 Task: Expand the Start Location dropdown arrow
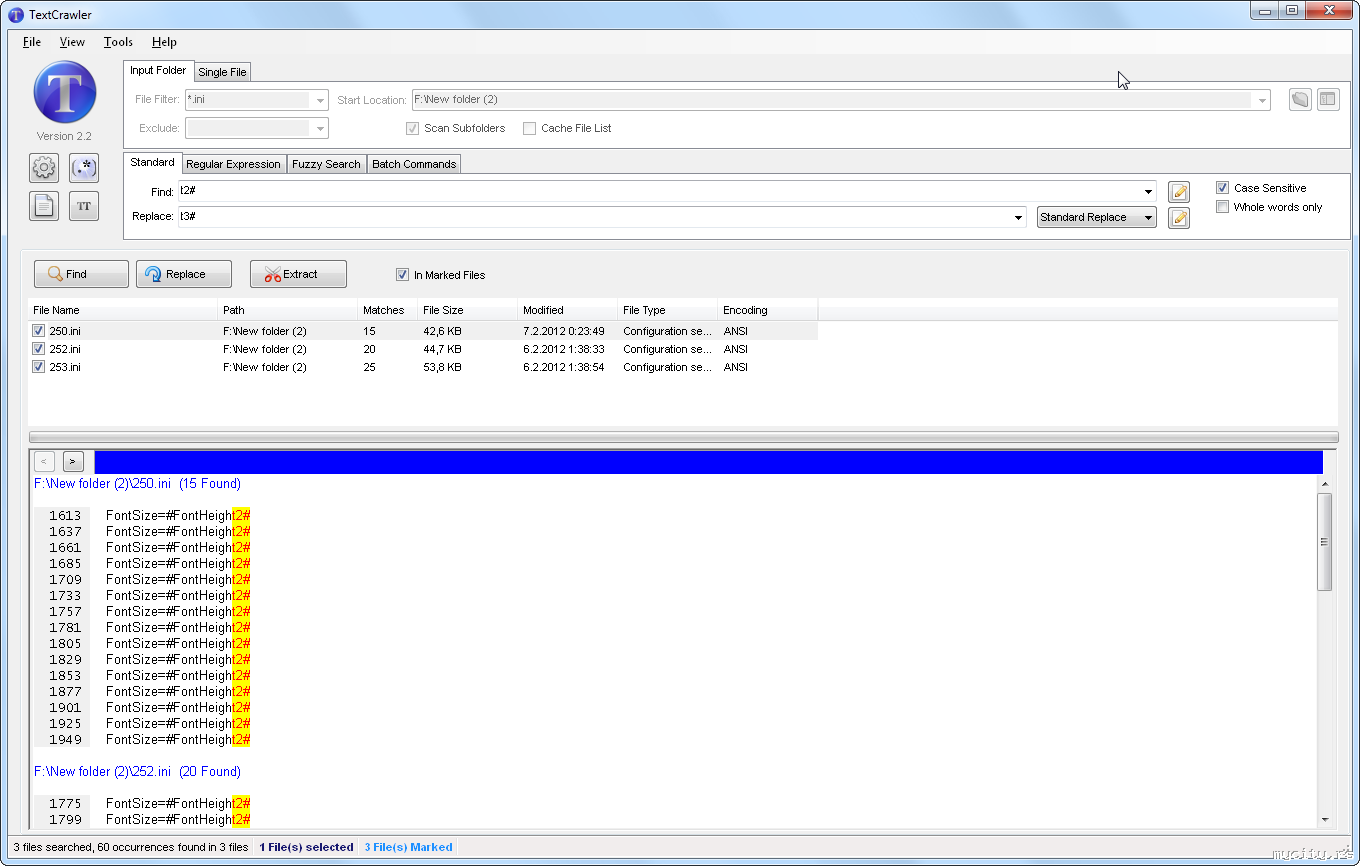tap(1262, 100)
